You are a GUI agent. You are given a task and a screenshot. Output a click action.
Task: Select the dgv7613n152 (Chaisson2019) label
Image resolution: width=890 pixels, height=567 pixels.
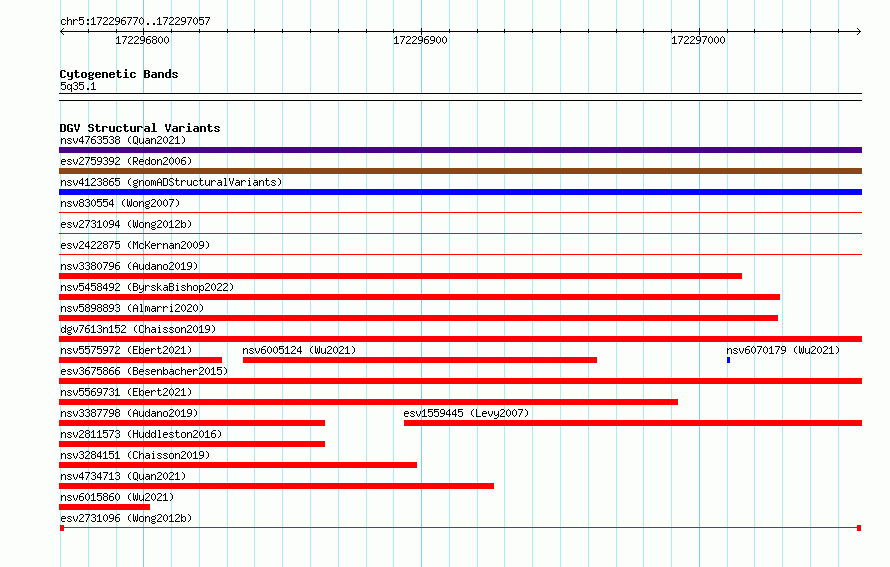(x=138, y=329)
